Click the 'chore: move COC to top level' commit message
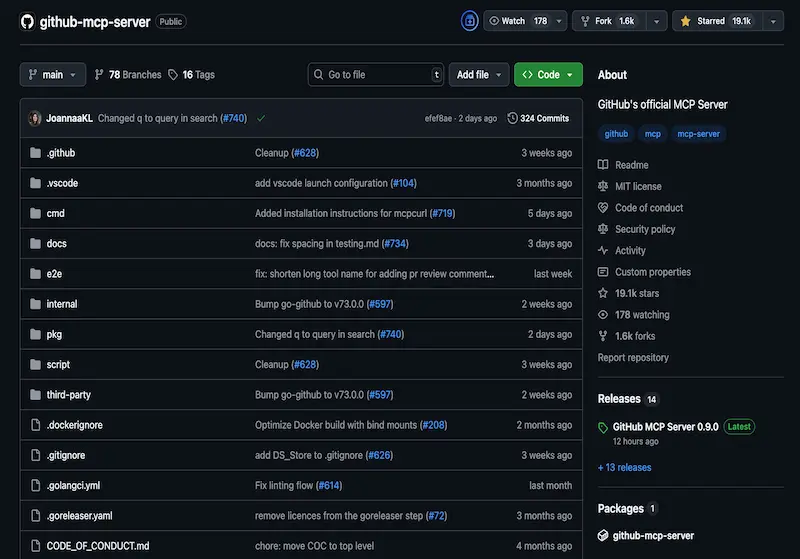Screen dimensions: 800x559 click(x=314, y=546)
